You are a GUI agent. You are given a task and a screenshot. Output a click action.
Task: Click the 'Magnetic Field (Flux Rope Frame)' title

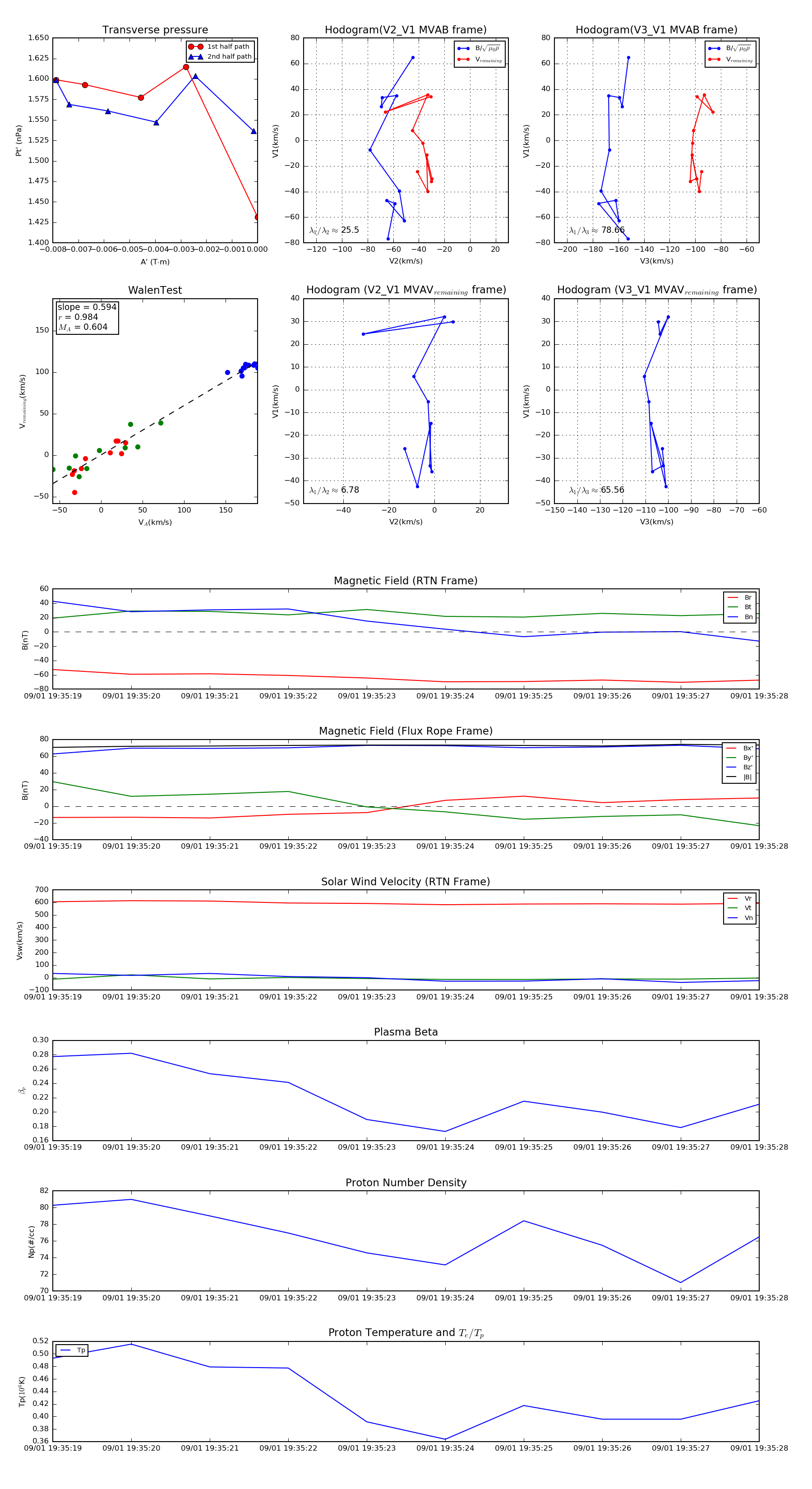click(406, 731)
